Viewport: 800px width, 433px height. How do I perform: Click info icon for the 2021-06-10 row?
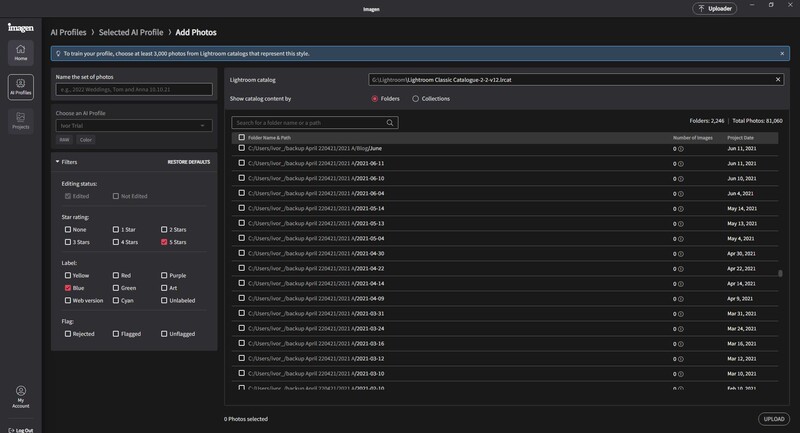[681, 179]
